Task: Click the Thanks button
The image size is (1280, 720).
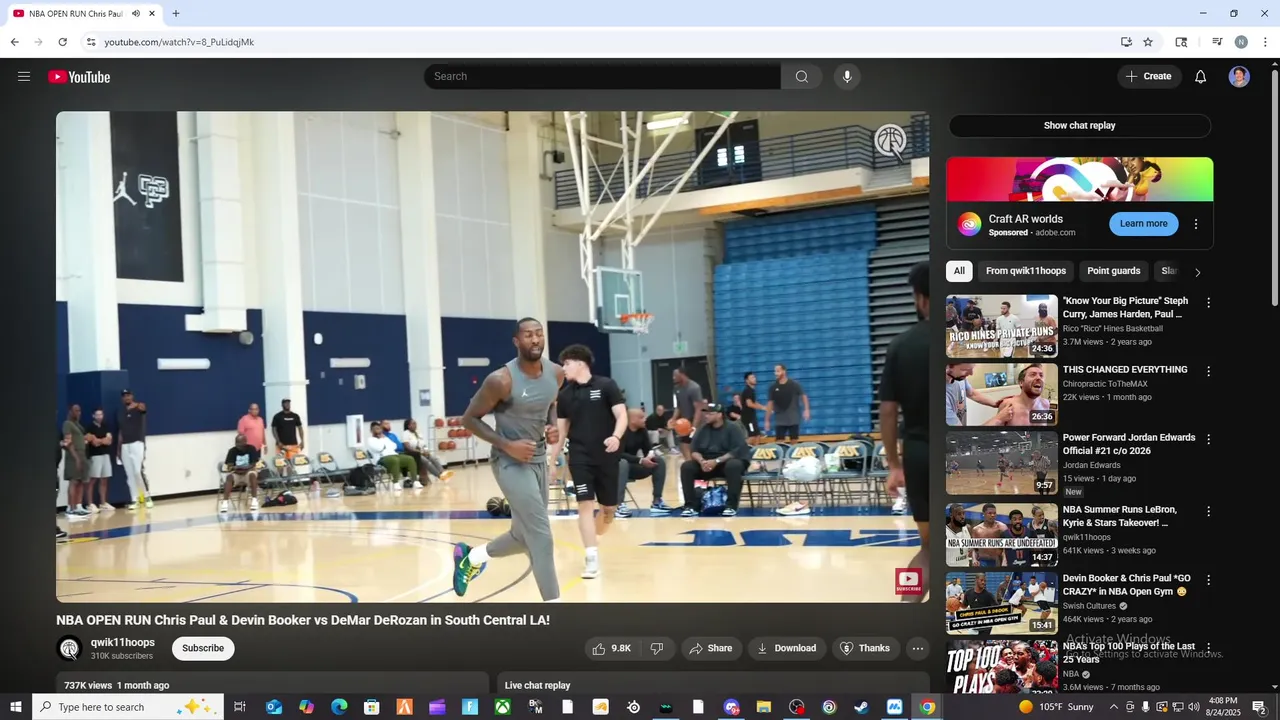Action: [865, 648]
